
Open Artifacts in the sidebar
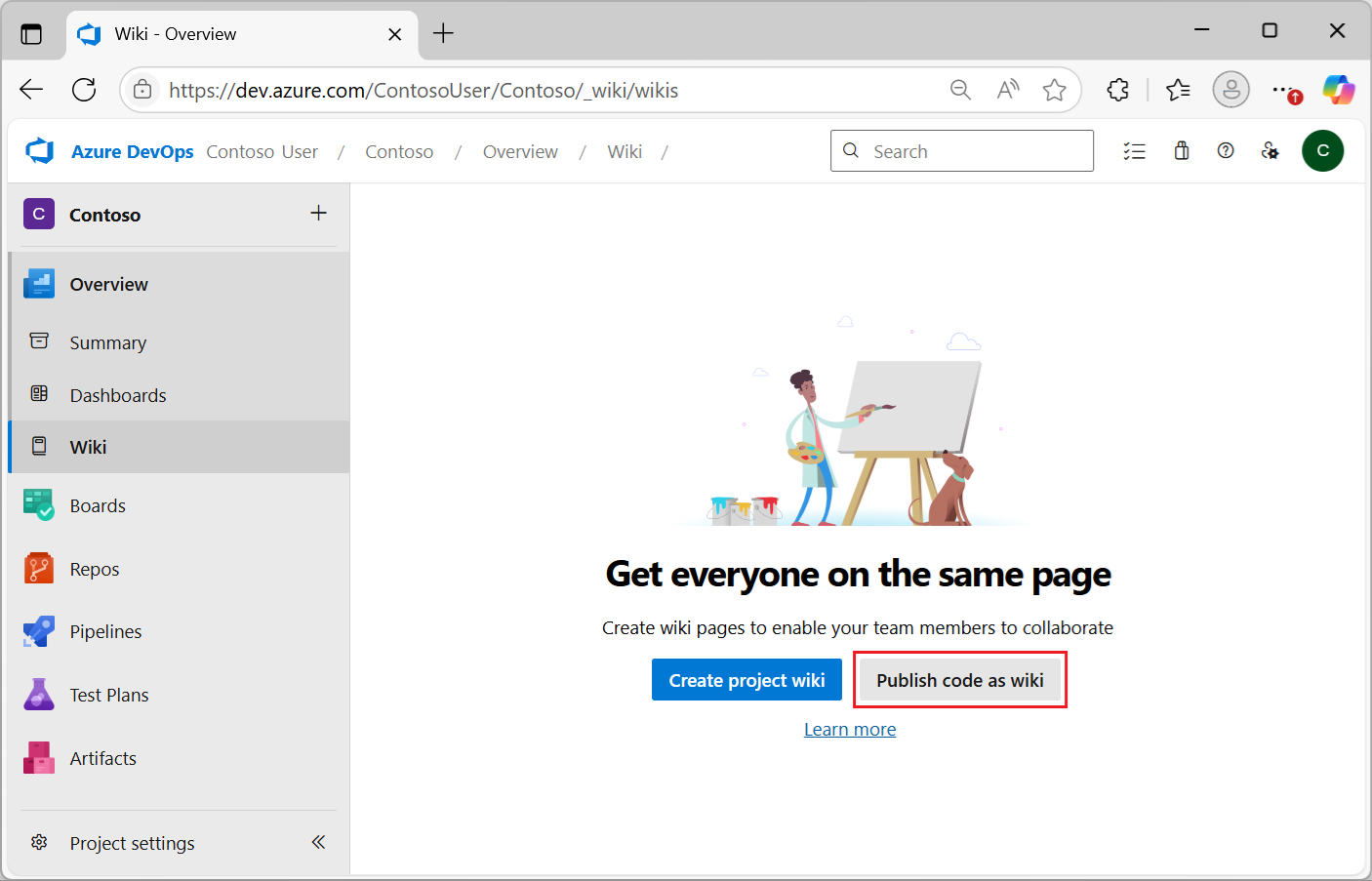(102, 759)
